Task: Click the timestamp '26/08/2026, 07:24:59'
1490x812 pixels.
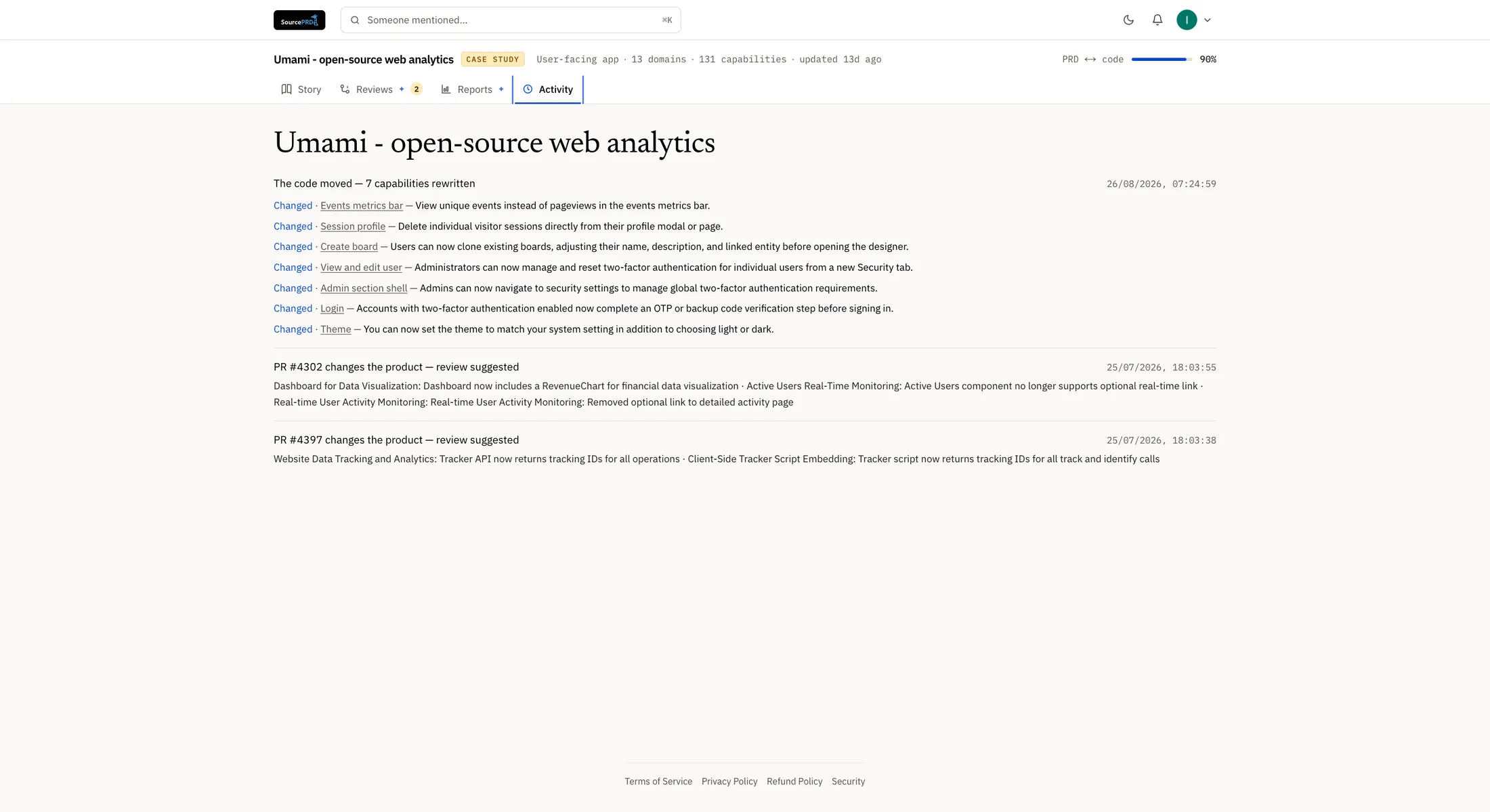Action: (1162, 184)
